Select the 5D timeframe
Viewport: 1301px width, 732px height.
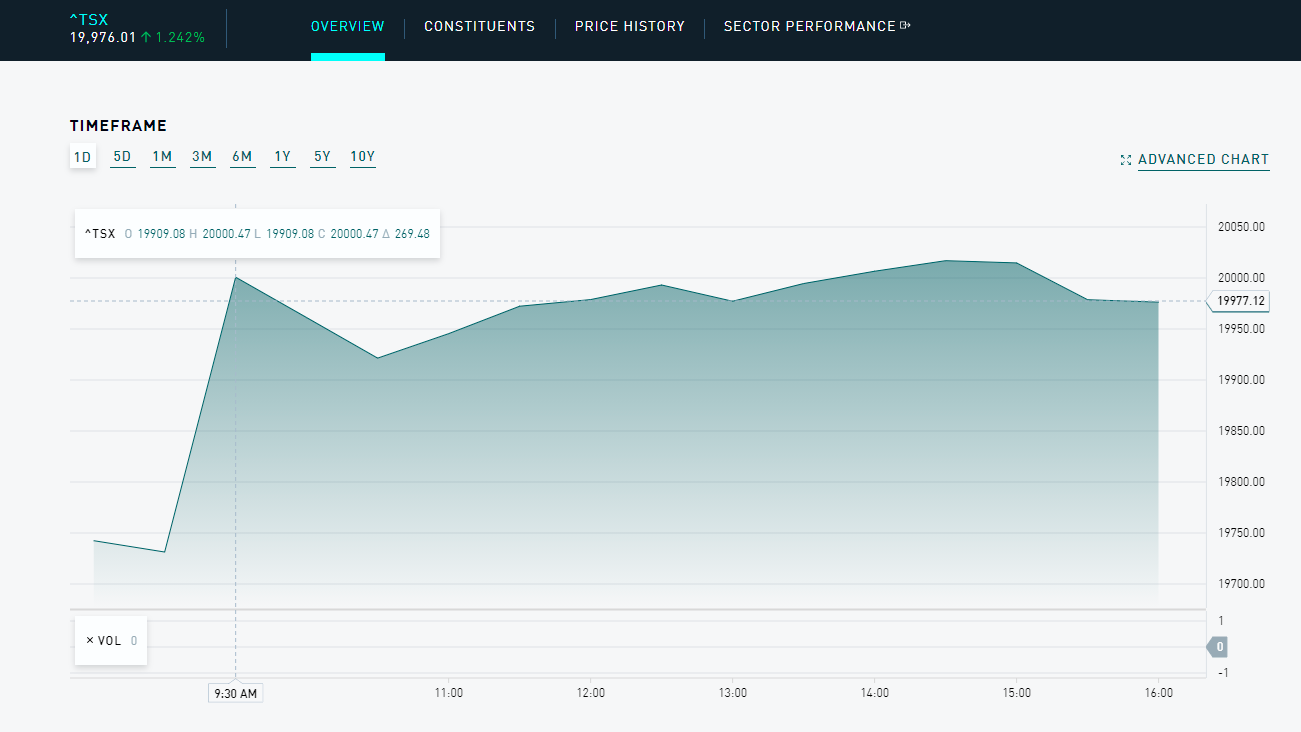tap(122, 157)
